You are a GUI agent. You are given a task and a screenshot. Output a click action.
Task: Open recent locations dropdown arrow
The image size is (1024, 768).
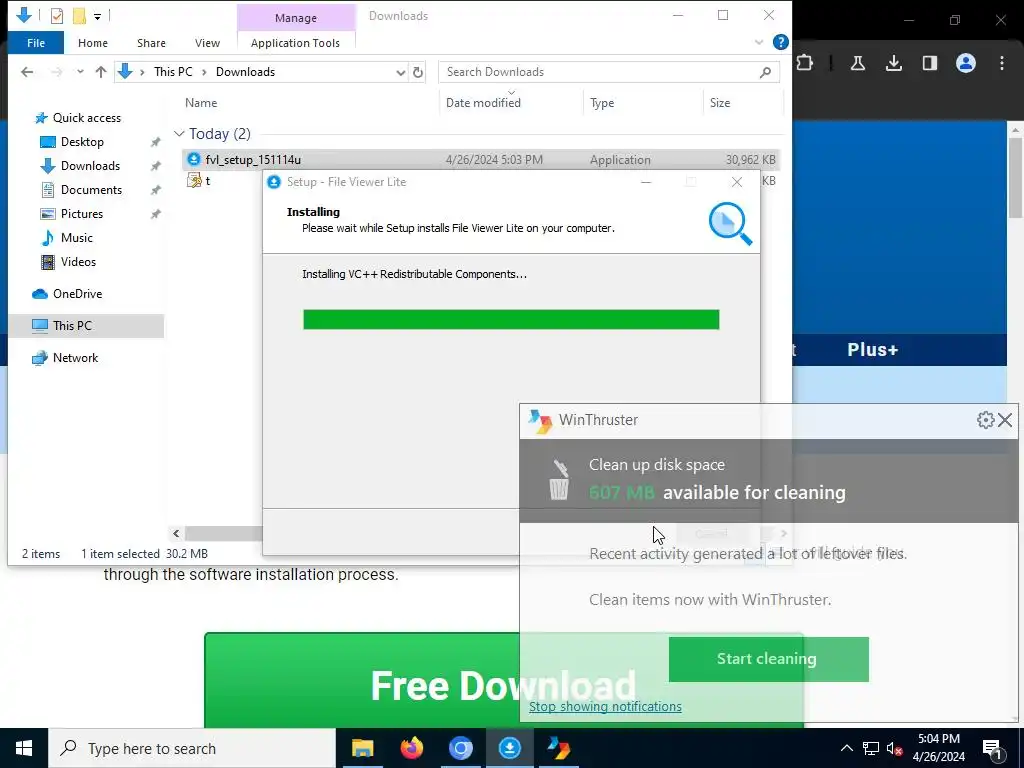click(80, 72)
